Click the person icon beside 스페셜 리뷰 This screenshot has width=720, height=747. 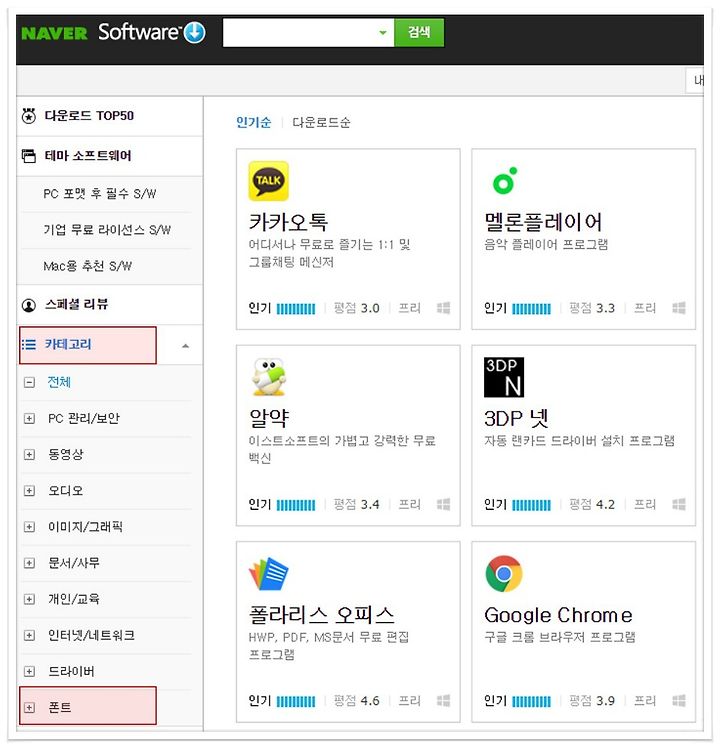pos(29,305)
